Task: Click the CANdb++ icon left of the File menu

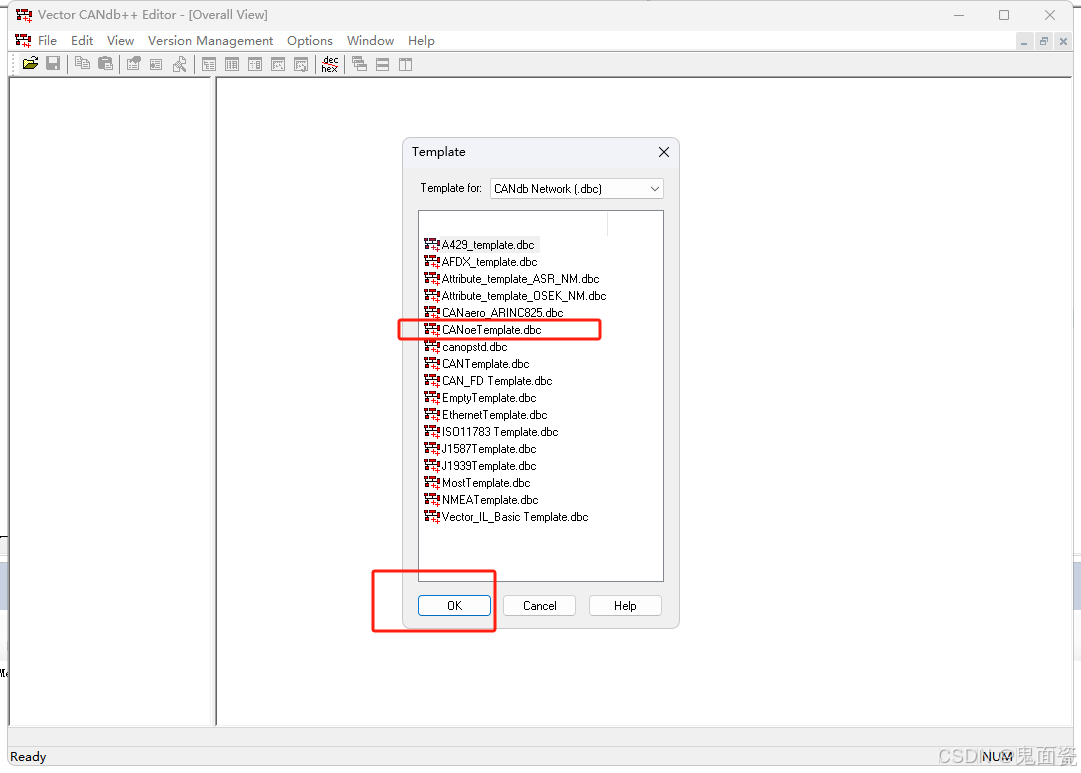Action: (23, 41)
